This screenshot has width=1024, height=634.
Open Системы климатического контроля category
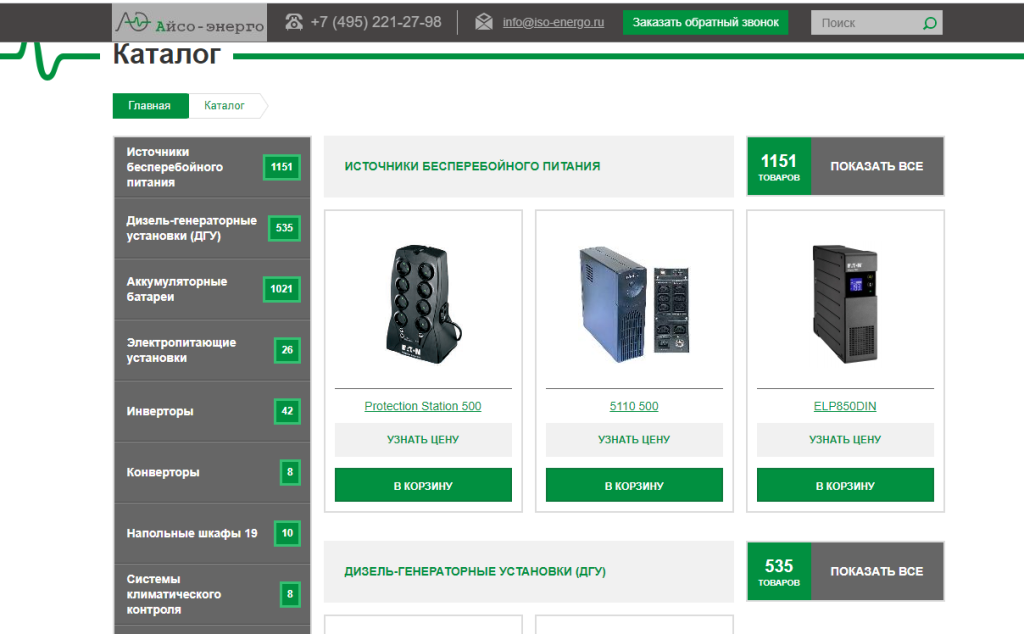212,594
